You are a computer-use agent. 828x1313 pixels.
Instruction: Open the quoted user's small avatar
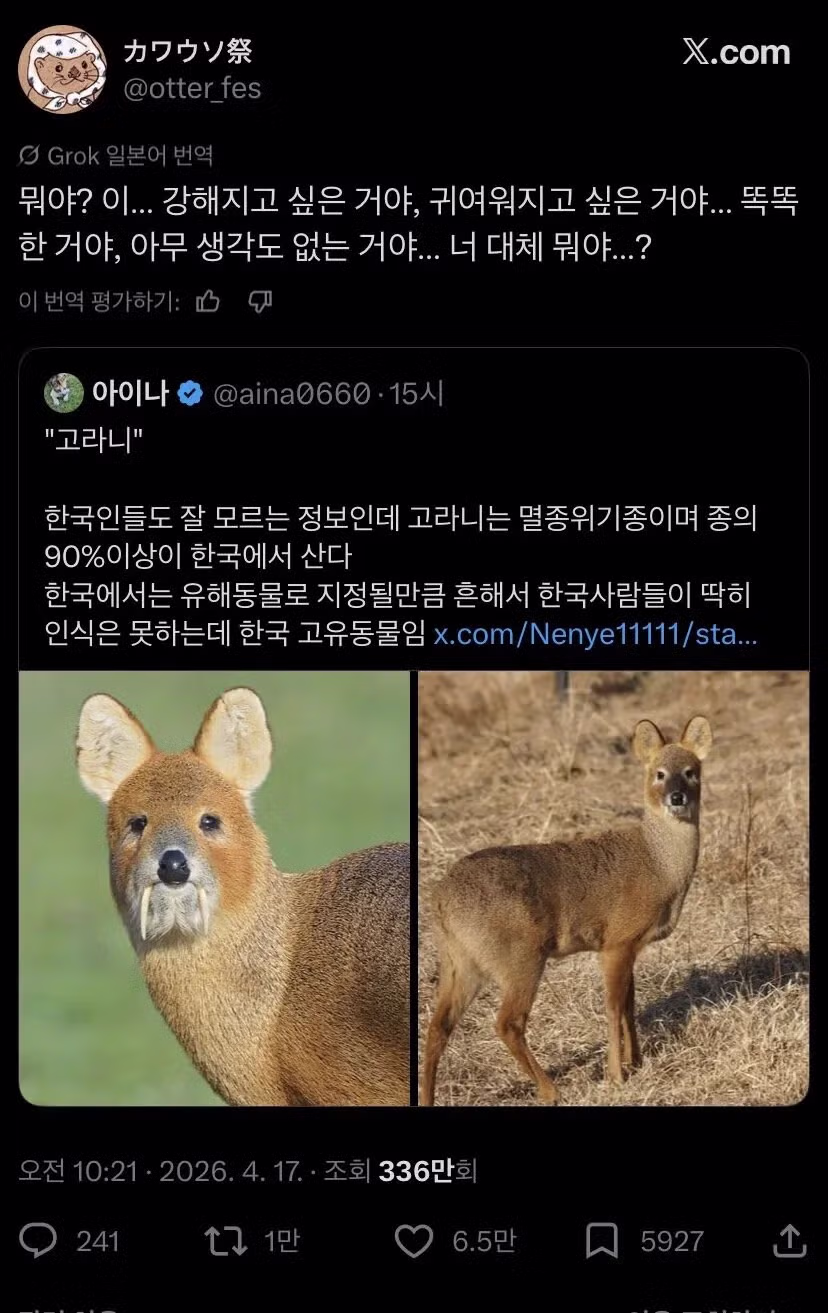63,393
